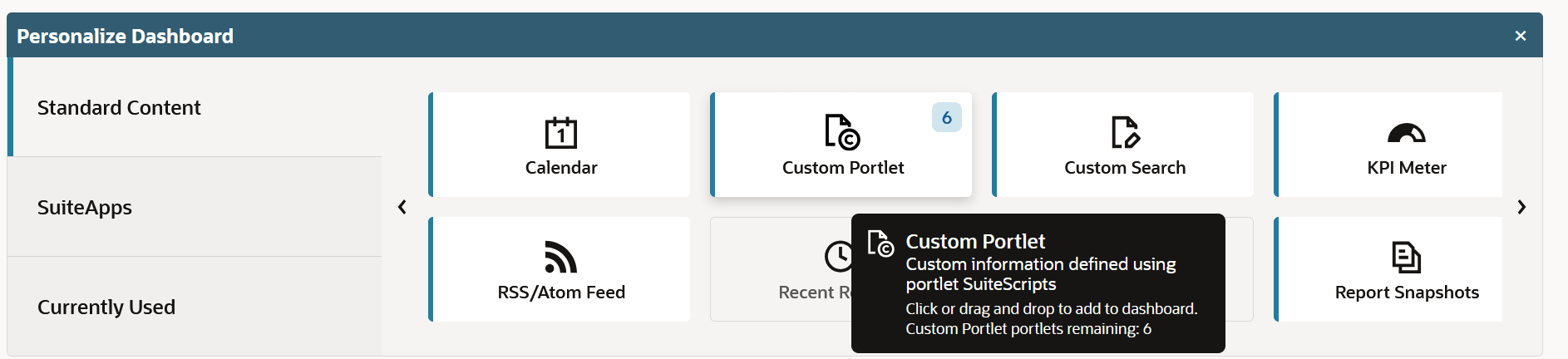Click the Calendar portlet icon
The image size is (1568, 359).
[561, 132]
